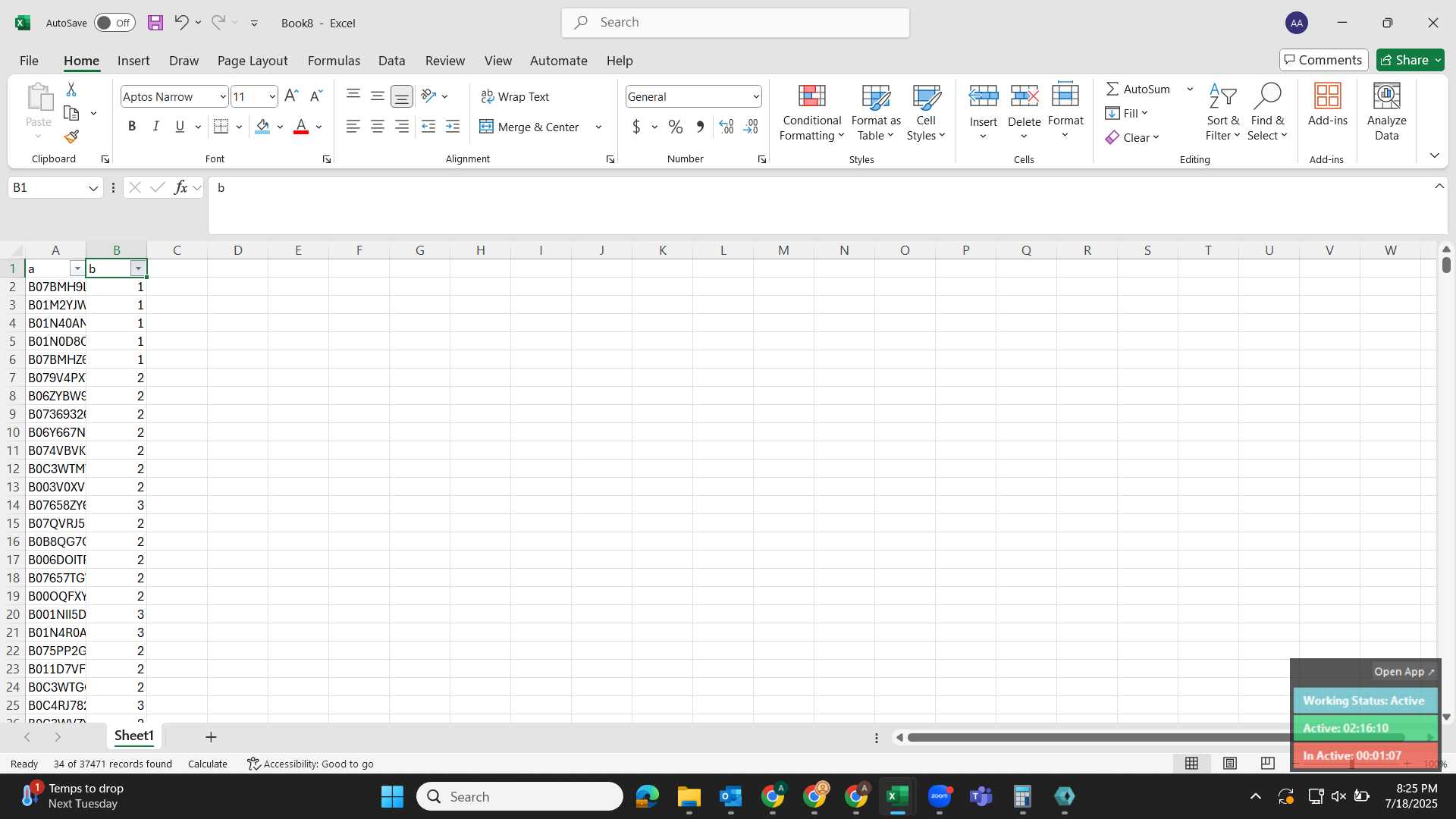This screenshot has width=1456, height=819.
Task: Switch to the Insert tab
Action: (133, 61)
